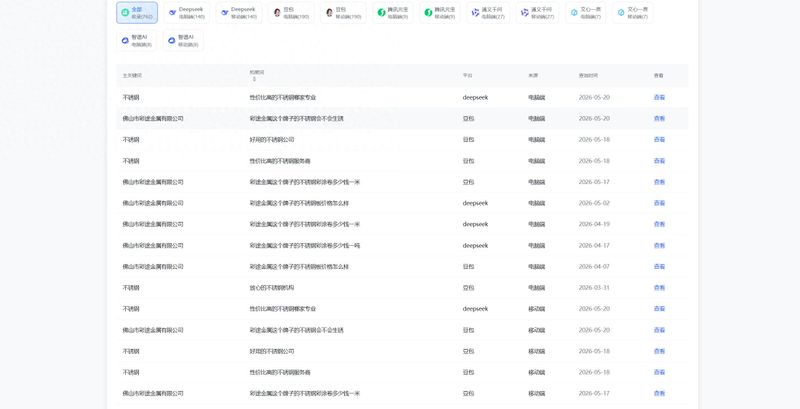Click 查看 for 豆包 移动端 2026-05-20 row
This screenshot has height=409, width=800.
click(659, 330)
